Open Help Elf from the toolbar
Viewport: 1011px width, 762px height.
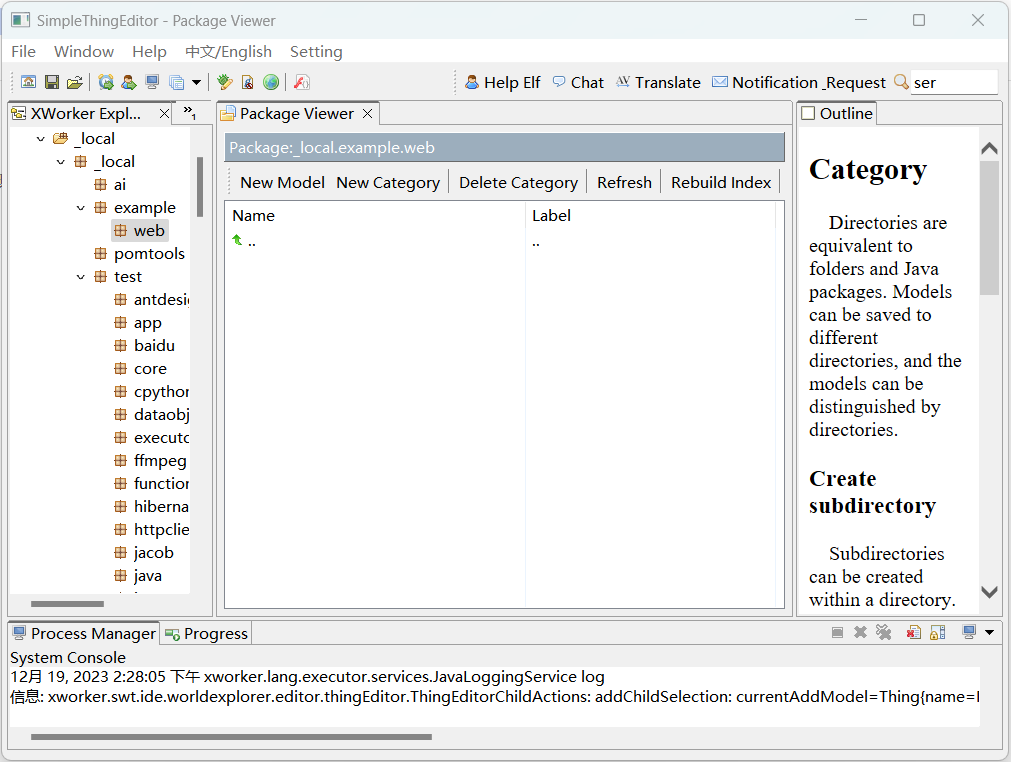click(502, 82)
